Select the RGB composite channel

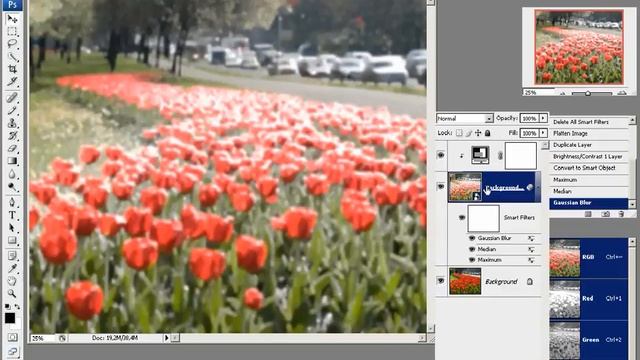pyautogui.click(x=589, y=257)
